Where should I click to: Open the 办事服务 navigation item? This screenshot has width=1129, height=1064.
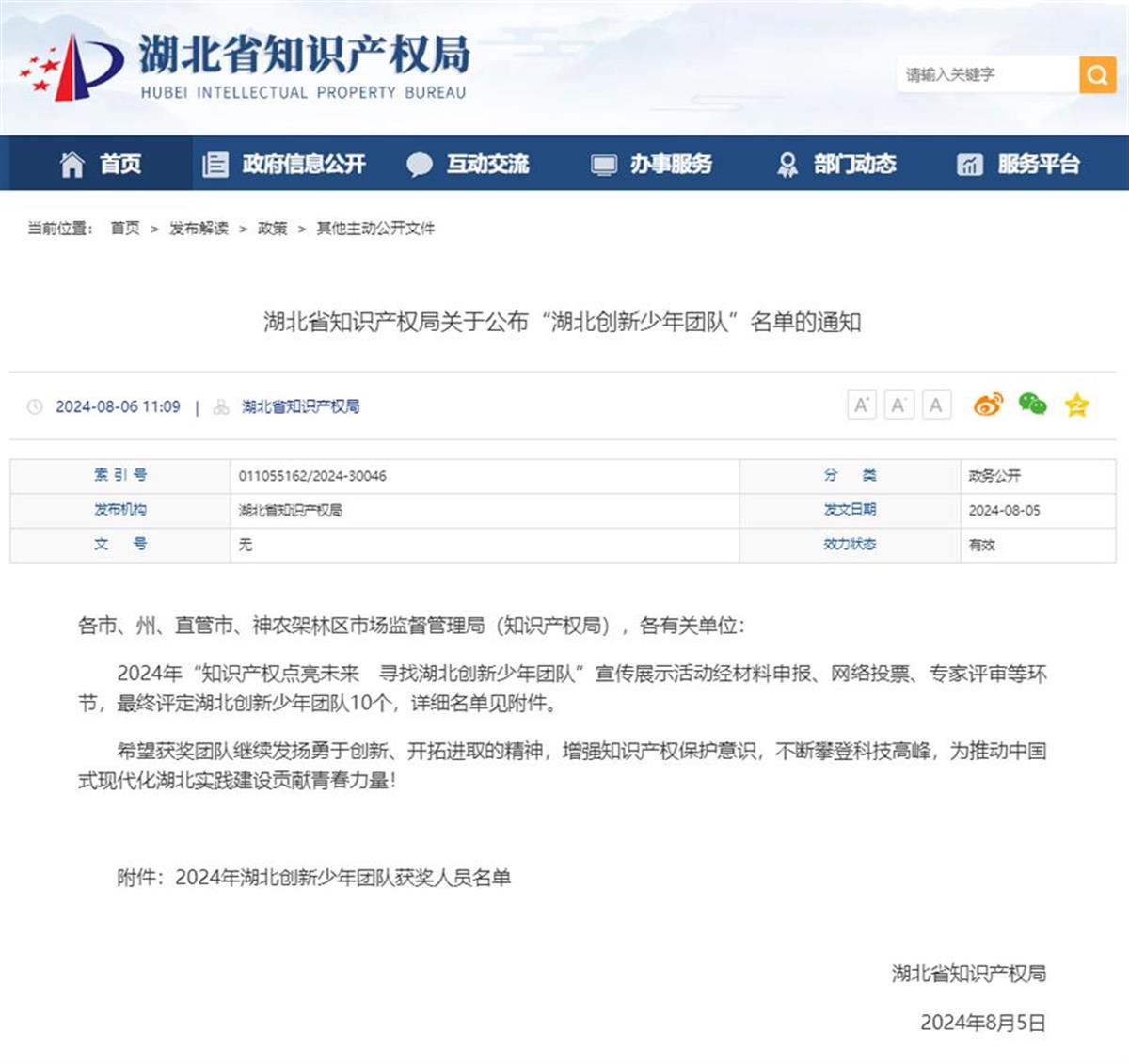(x=651, y=164)
